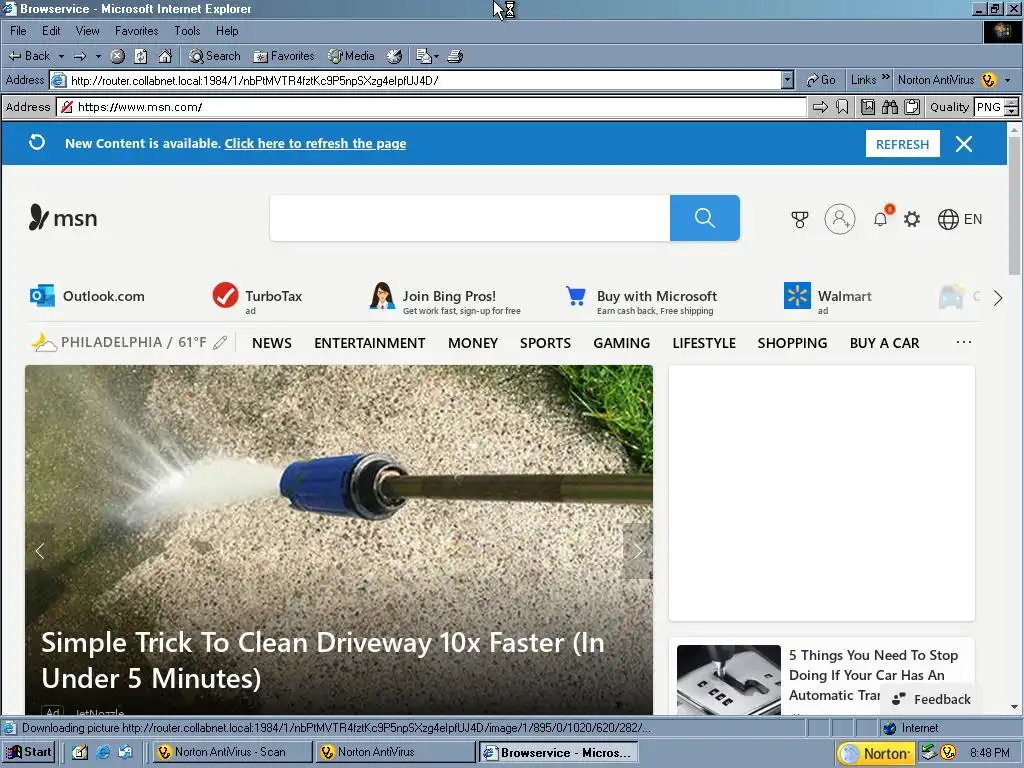The height and width of the screenshot is (768, 1024).
Task: Click the Quality PNG field
Action: point(989,107)
